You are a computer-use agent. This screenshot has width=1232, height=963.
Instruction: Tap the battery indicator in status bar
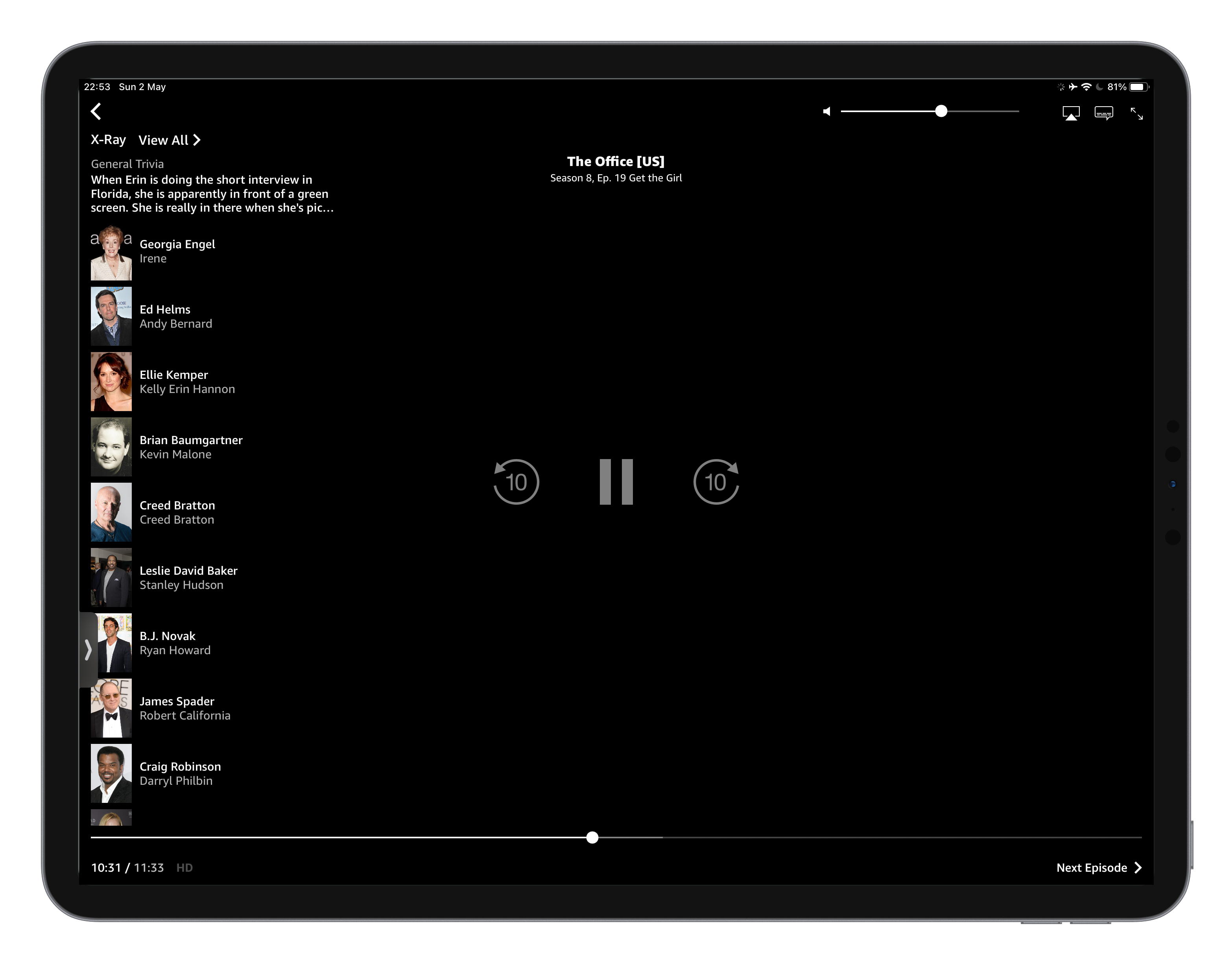(x=1138, y=87)
